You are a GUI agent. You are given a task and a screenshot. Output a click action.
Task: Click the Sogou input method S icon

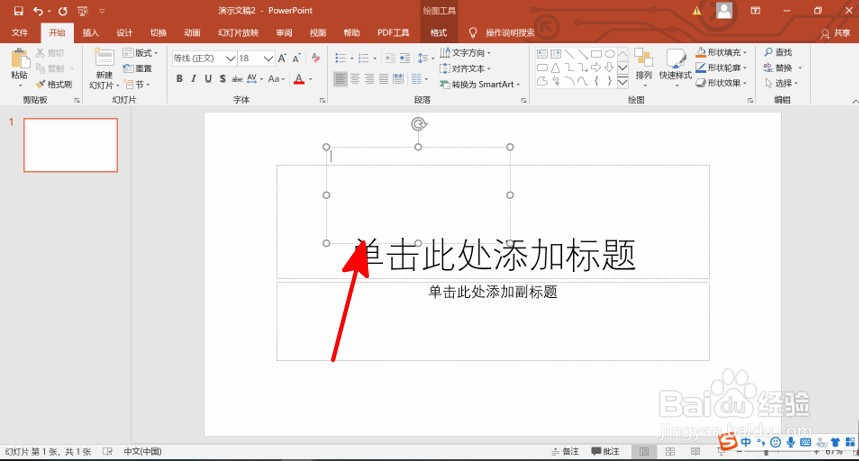click(728, 442)
